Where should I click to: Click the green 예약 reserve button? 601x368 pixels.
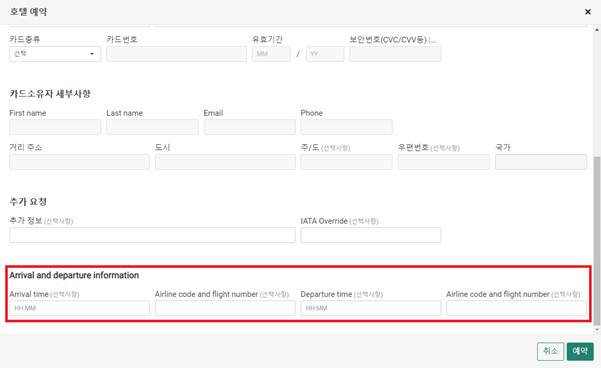pyautogui.click(x=580, y=351)
